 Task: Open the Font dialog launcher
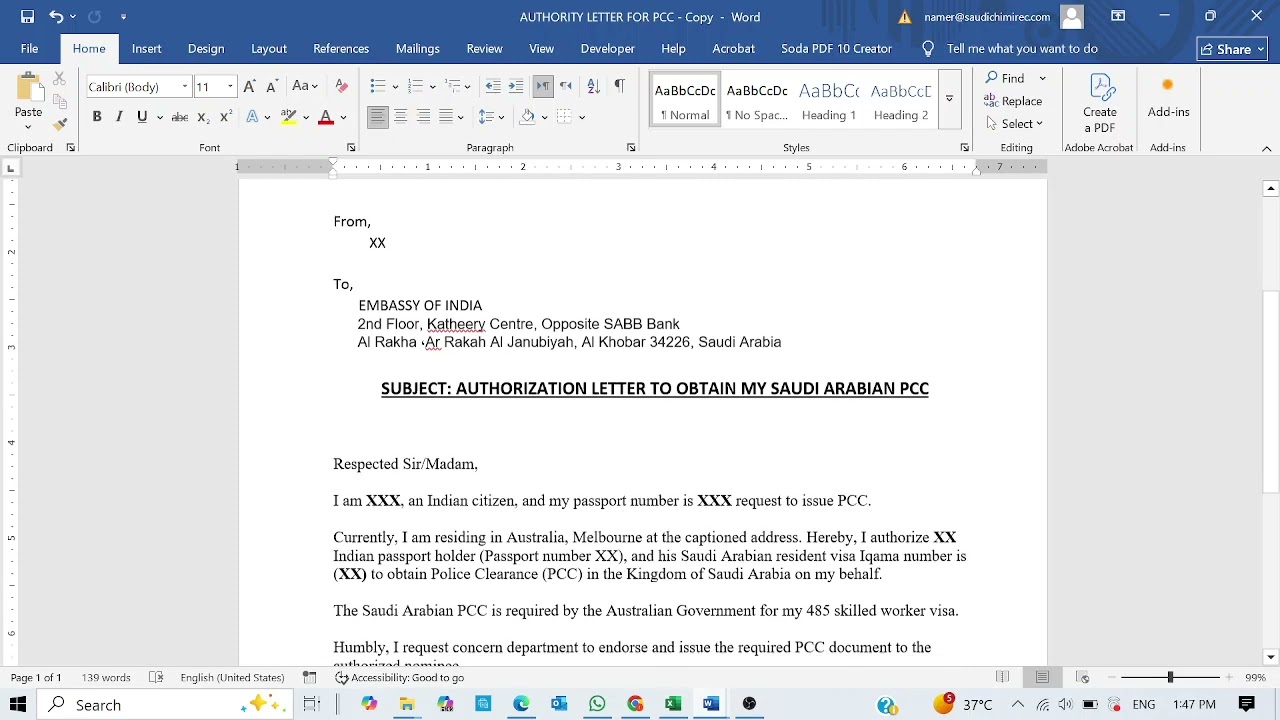[x=351, y=148]
